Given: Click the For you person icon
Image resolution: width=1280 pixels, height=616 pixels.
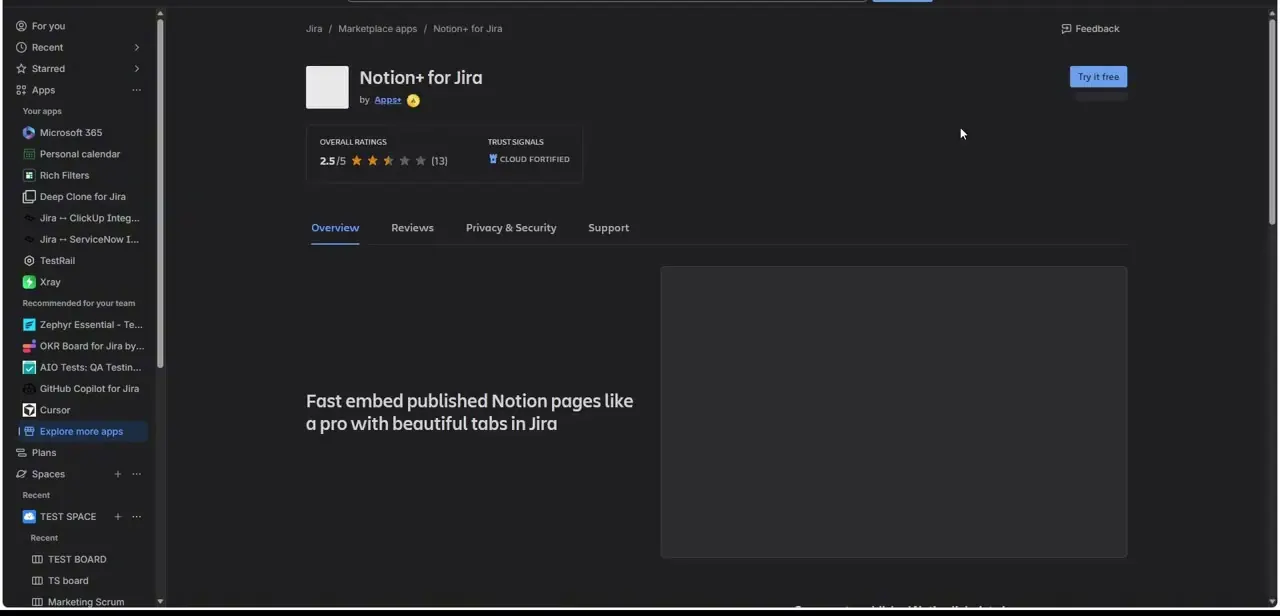Looking at the screenshot, I should point(21,26).
